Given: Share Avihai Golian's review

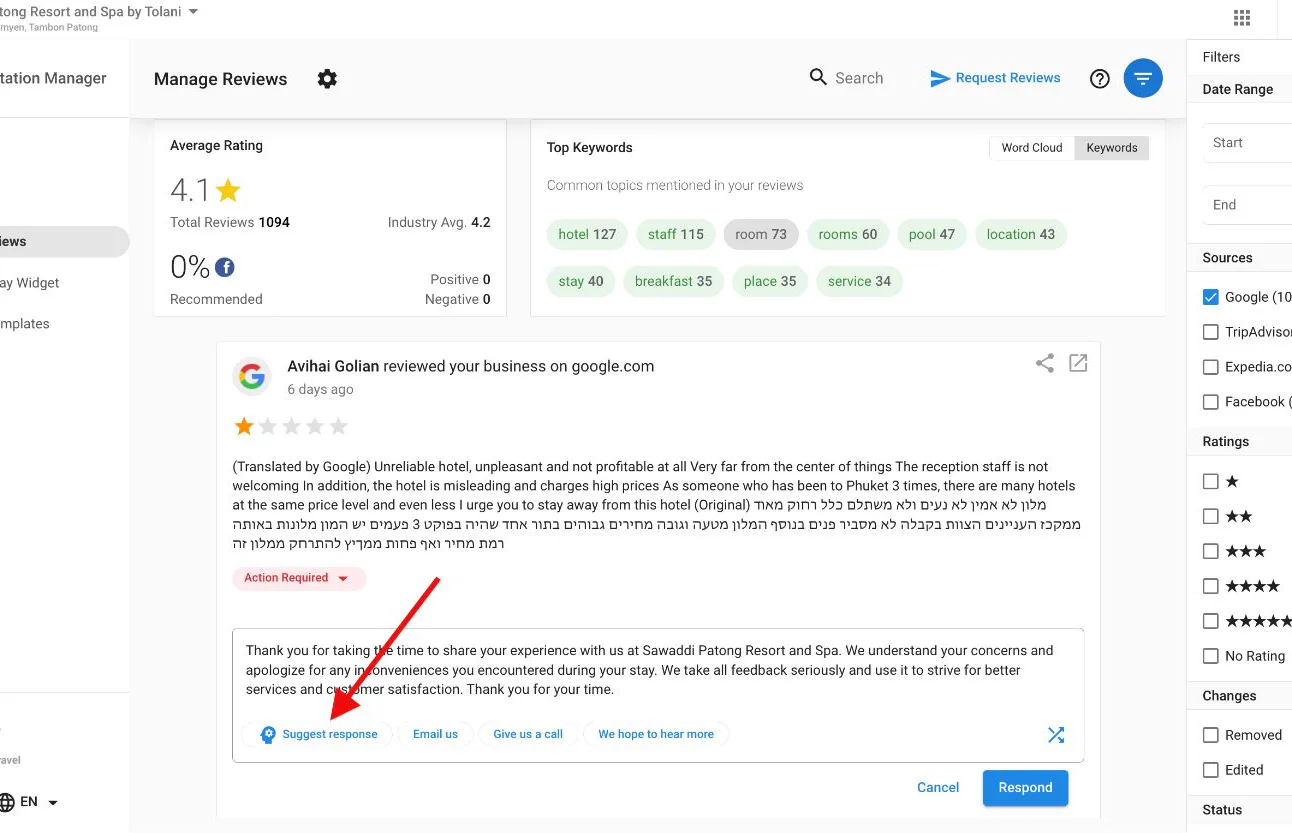Looking at the screenshot, I should [x=1045, y=363].
